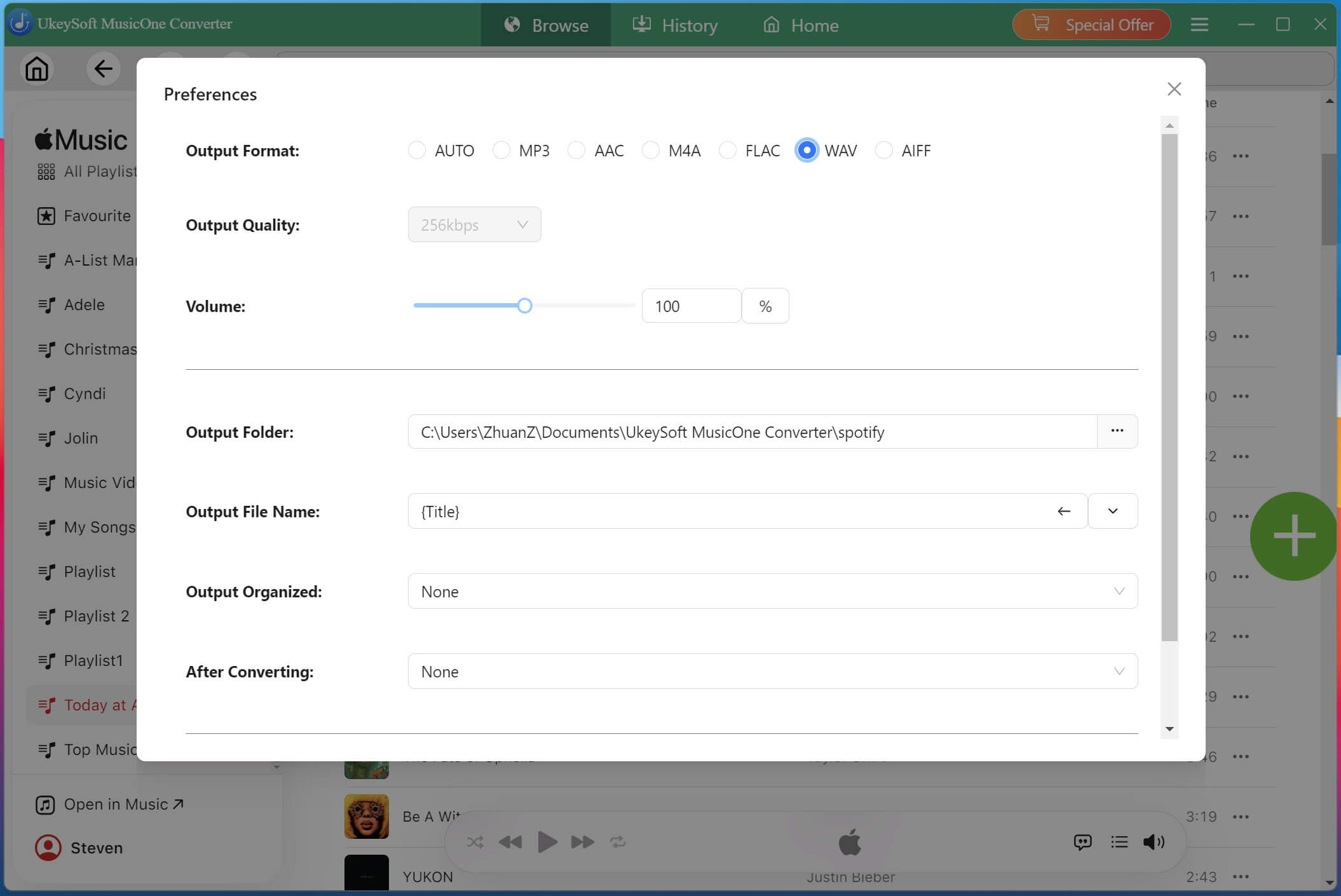Click the Apple Music logo in sidebar
This screenshot has height=896, width=1341.
coord(81,140)
